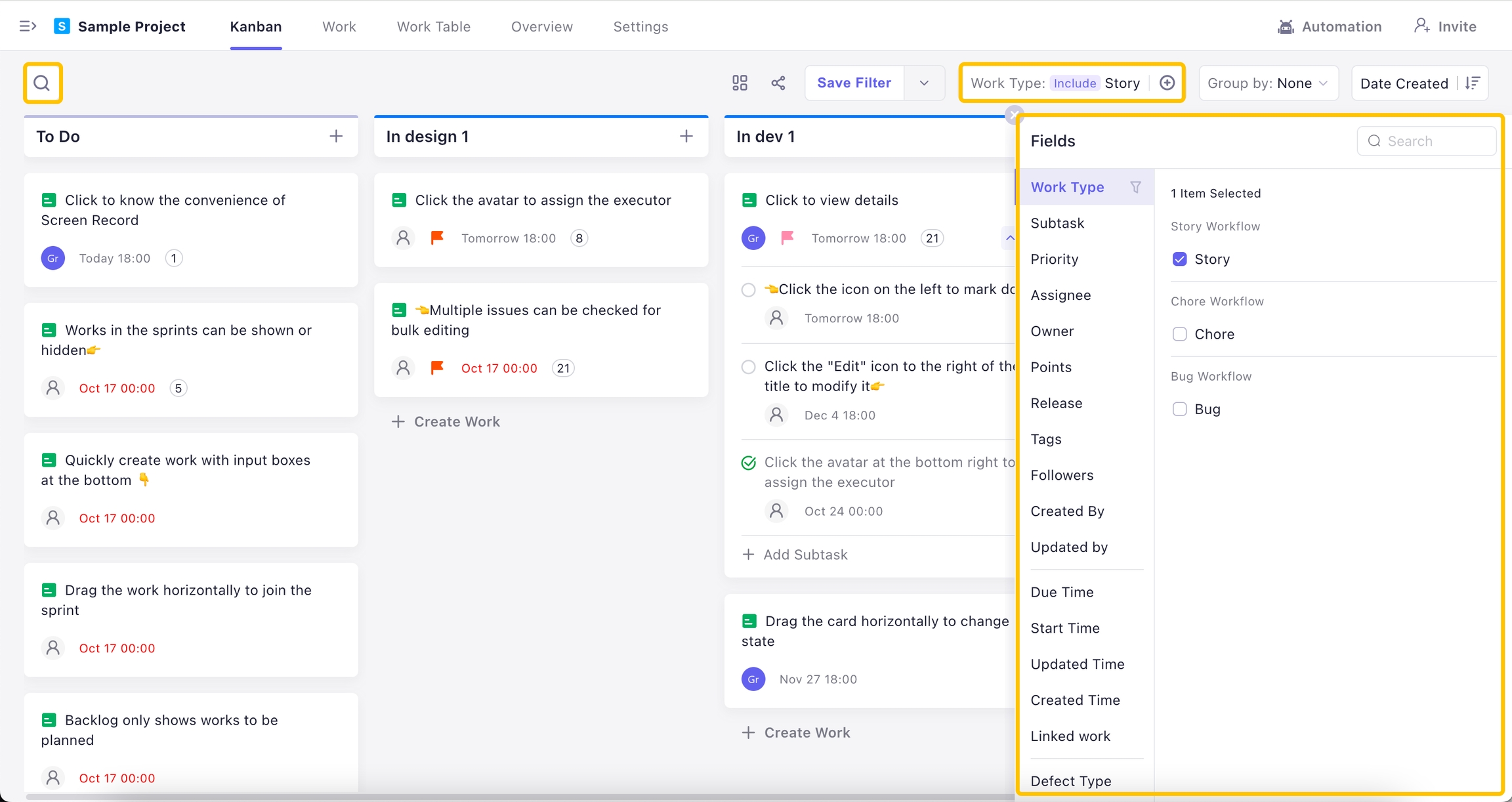Add a card with the To Do plus icon
1512x802 pixels.
pos(336,136)
